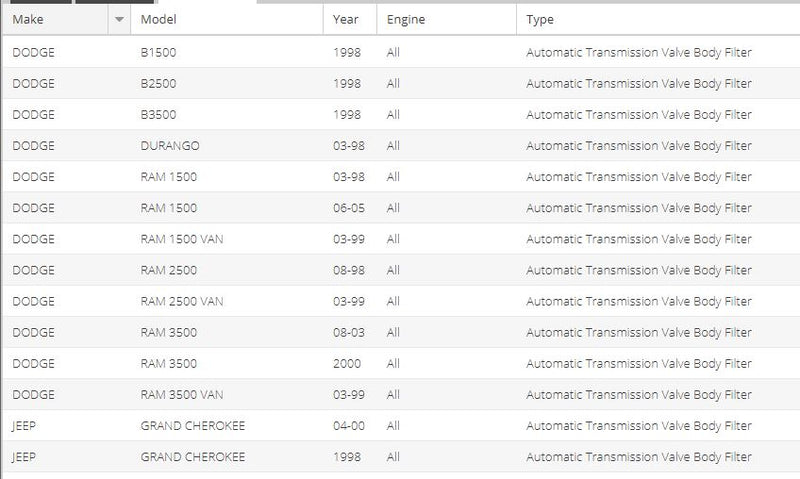This screenshot has height=479, width=800.
Task: Sort by the Year column header
Action: 349,19
